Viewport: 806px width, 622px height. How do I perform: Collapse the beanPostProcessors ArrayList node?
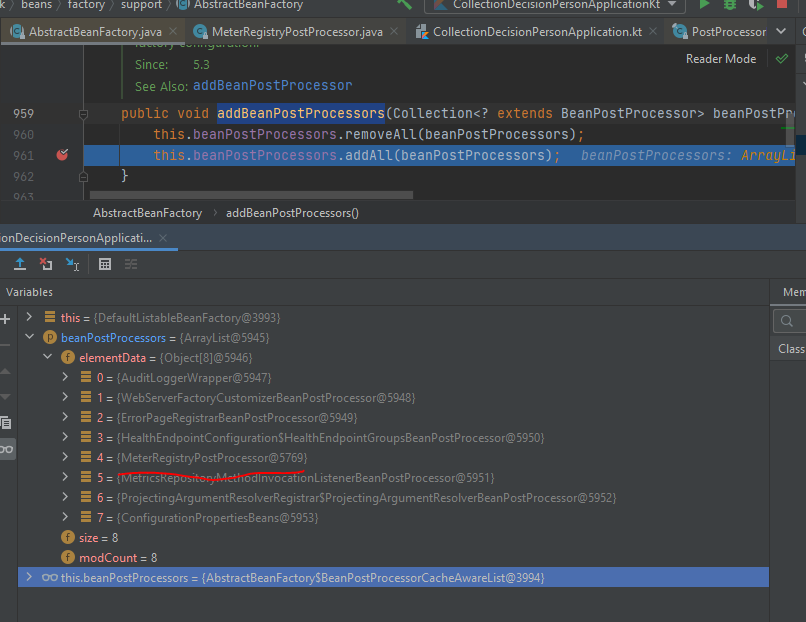(29, 337)
